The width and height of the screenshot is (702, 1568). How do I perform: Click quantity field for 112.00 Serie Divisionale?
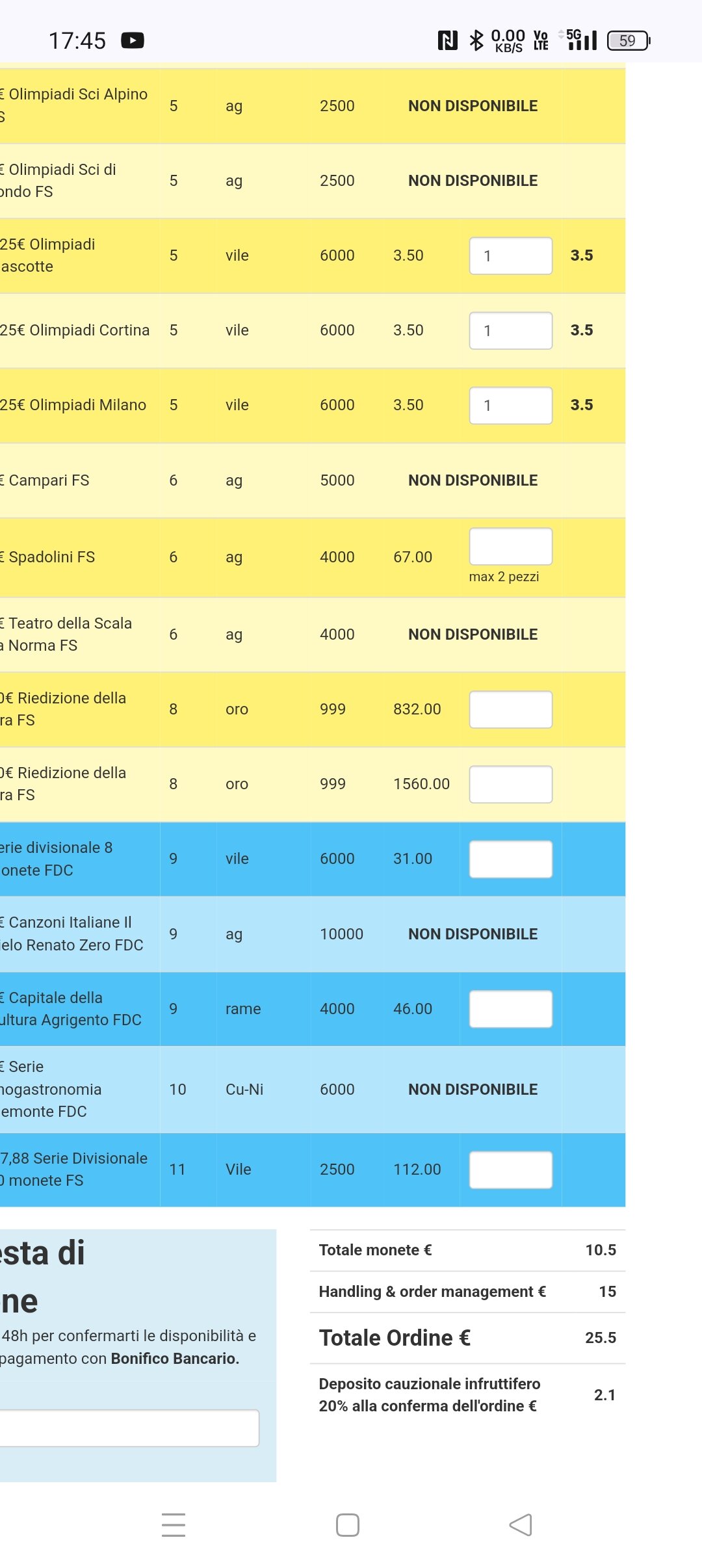[x=511, y=1170]
